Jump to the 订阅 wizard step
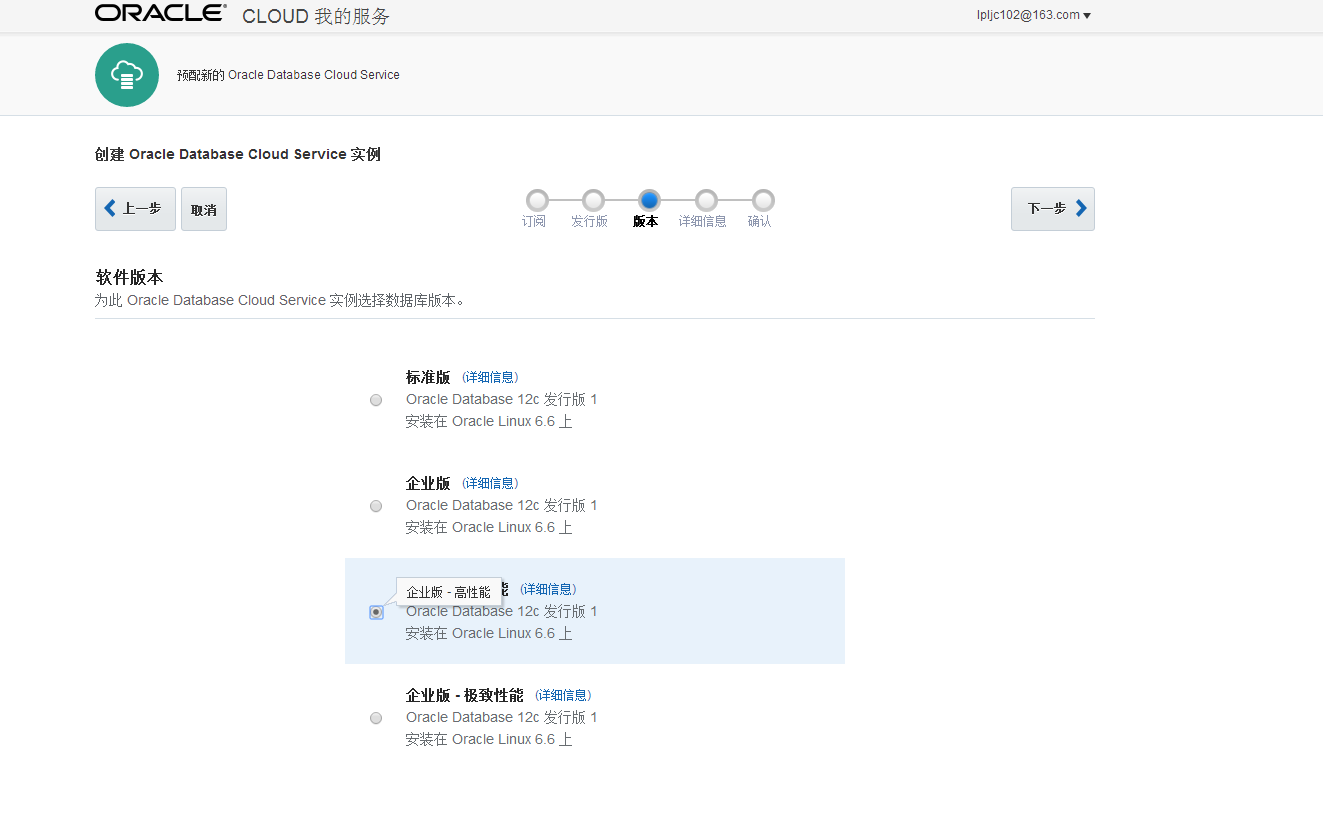Screen dimensions: 1323x818 coord(537,200)
